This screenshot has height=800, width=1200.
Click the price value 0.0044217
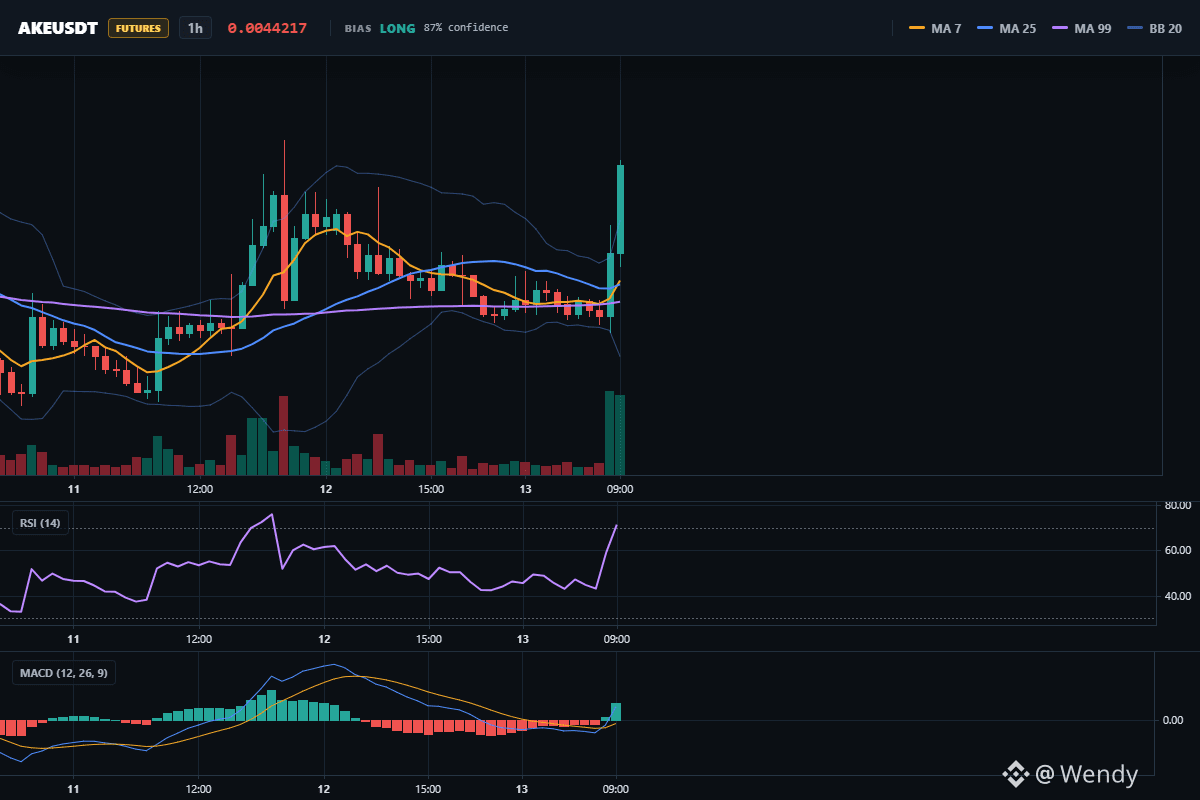pyautogui.click(x=267, y=28)
